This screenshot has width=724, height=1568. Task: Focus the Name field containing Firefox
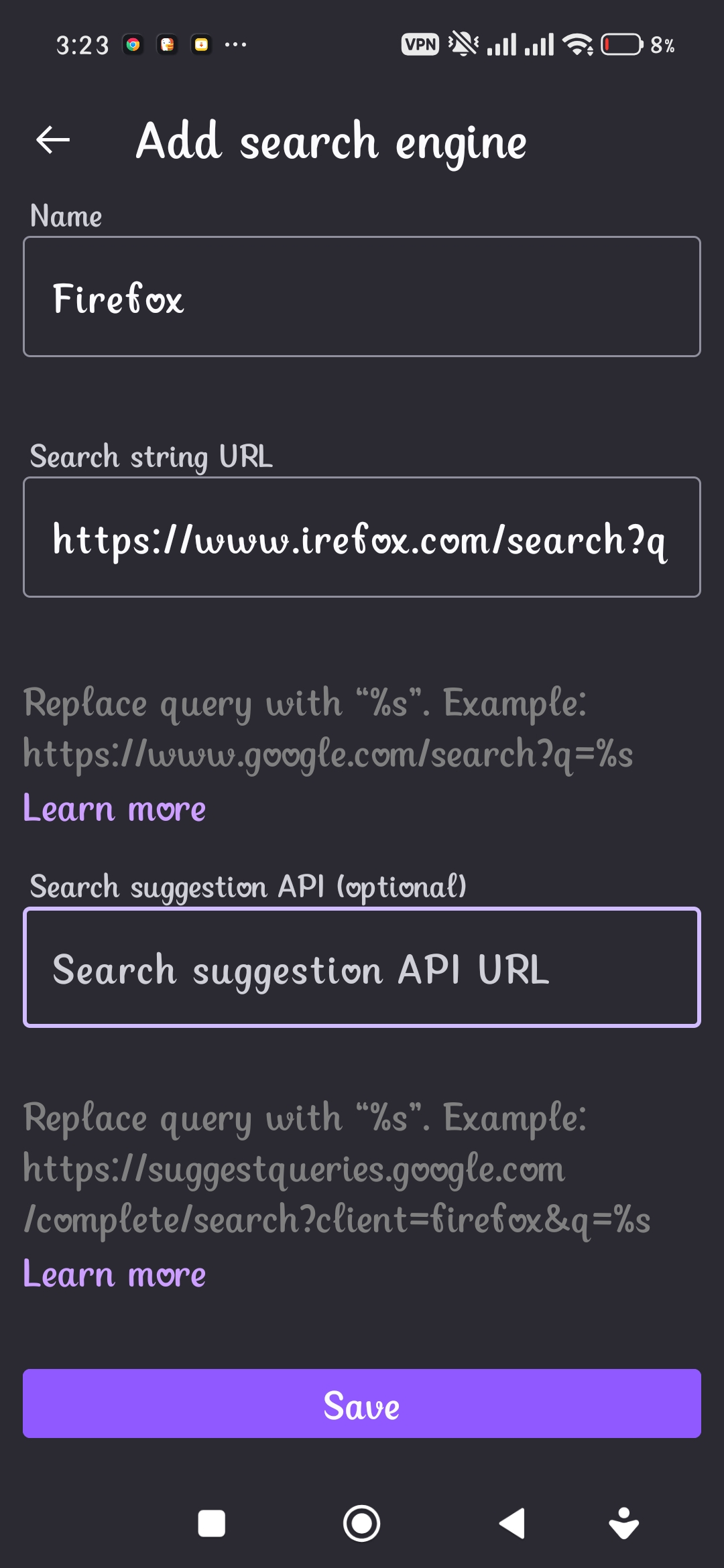pyautogui.click(x=362, y=296)
